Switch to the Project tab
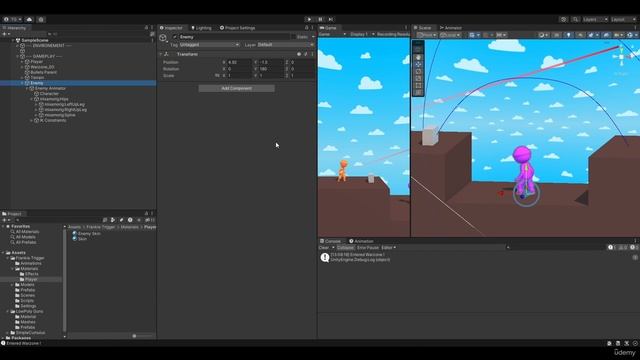 click(x=12, y=213)
